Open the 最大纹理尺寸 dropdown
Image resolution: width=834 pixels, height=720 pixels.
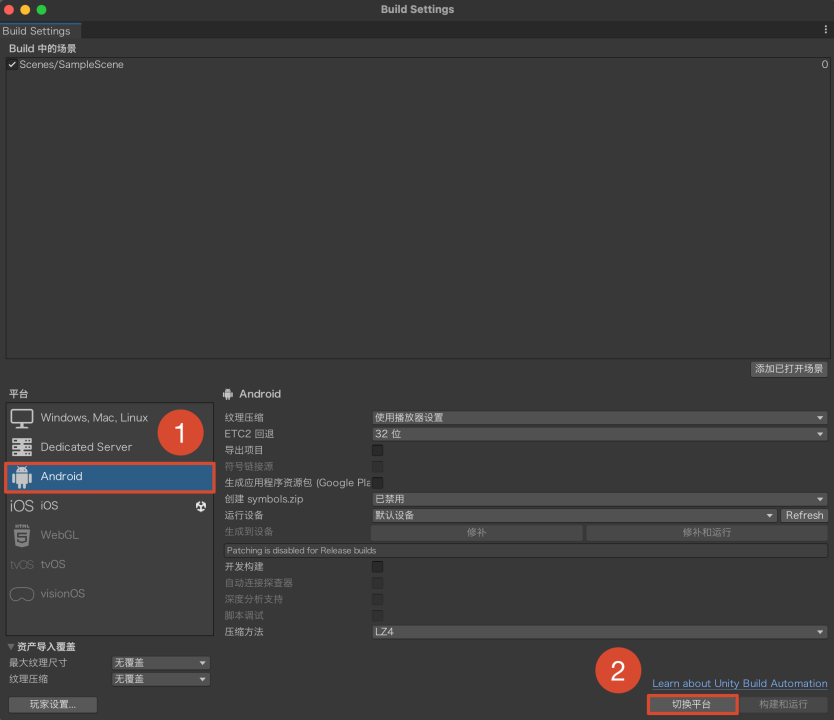(x=161, y=663)
